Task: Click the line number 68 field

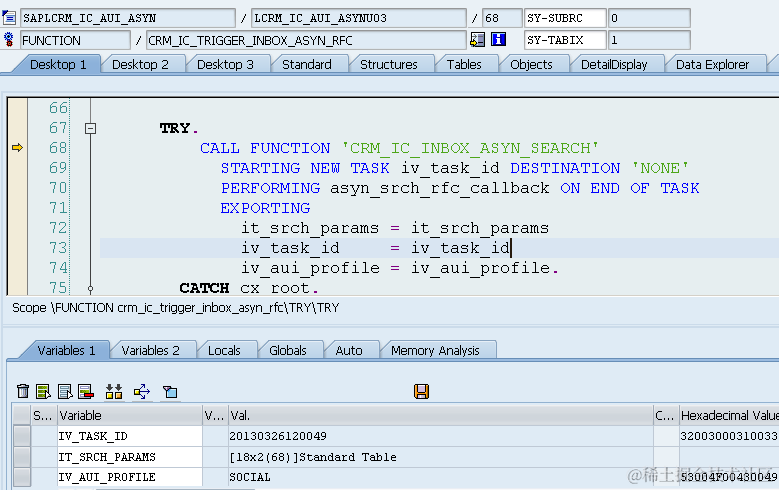Action: tap(502, 18)
